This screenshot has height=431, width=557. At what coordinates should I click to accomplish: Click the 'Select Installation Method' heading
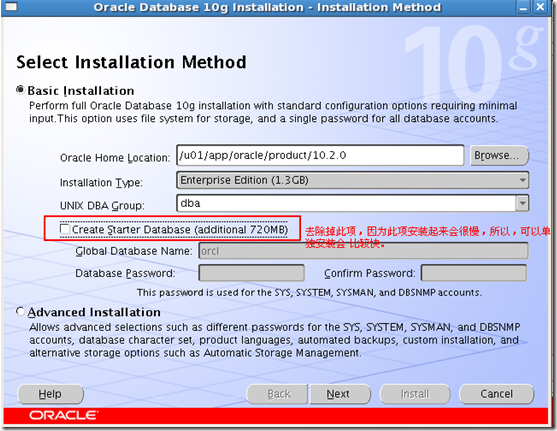[131, 62]
